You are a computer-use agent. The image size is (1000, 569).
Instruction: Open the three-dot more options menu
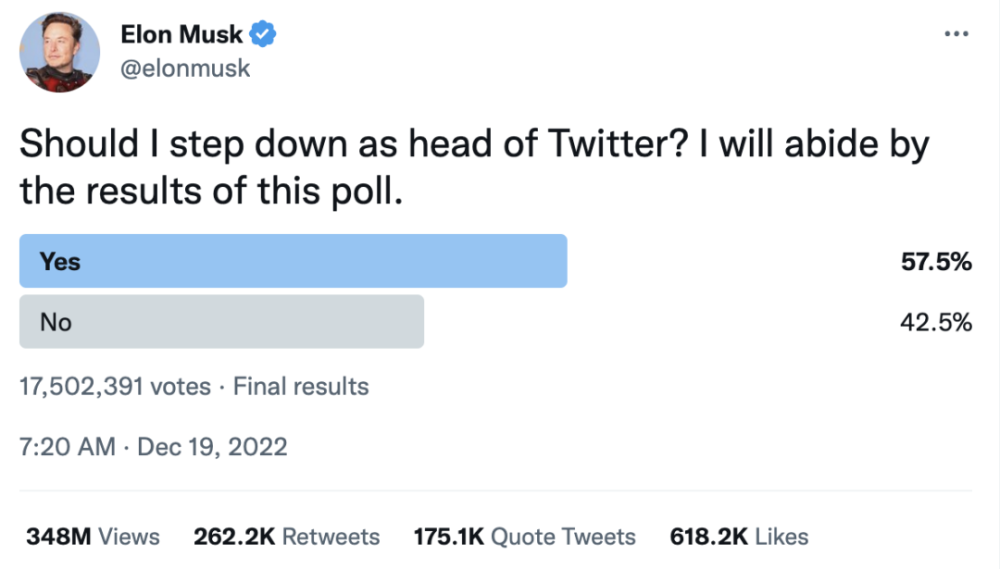[956, 34]
